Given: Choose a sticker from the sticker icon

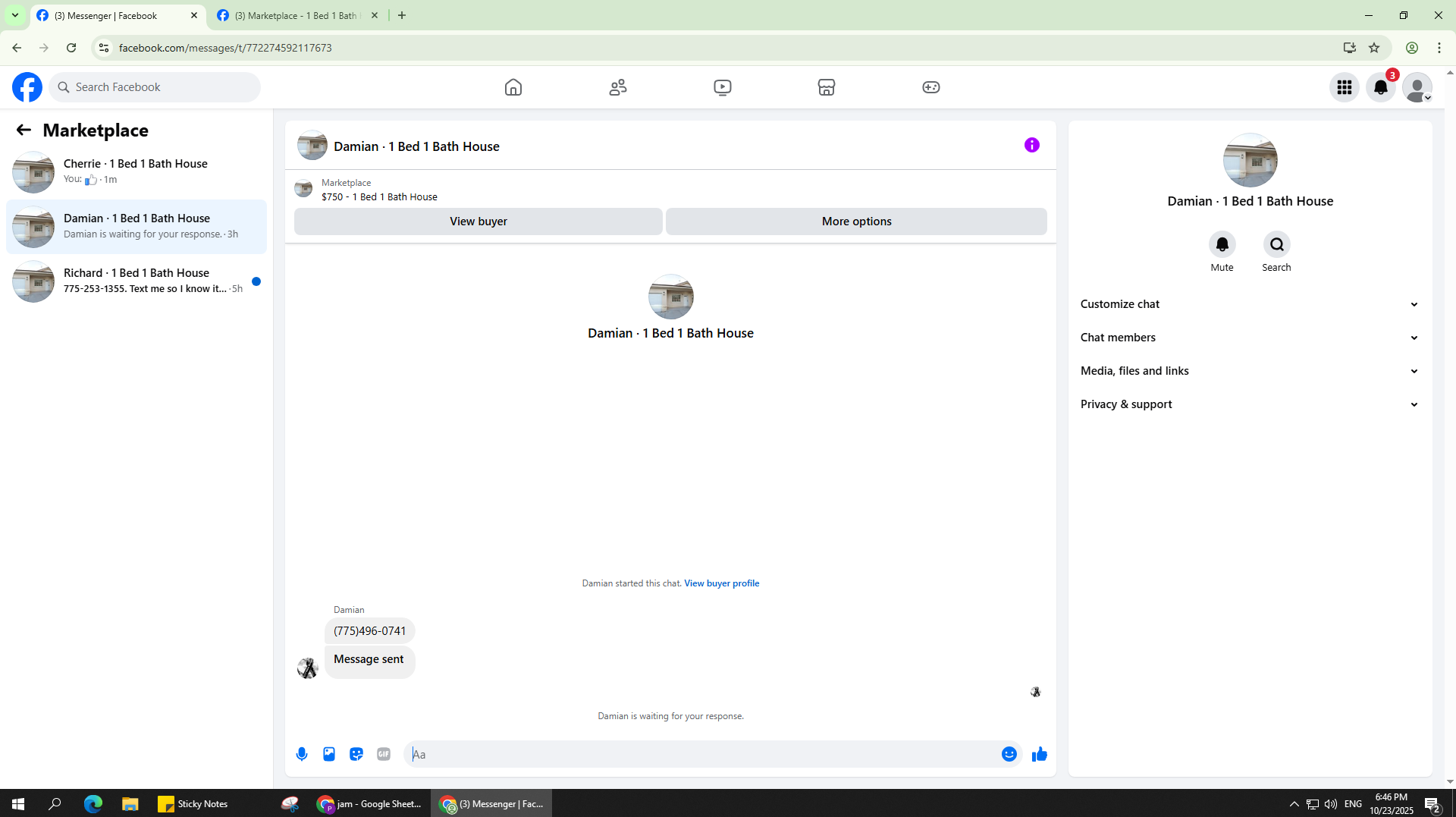Looking at the screenshot, I should (x=356, y=754).
